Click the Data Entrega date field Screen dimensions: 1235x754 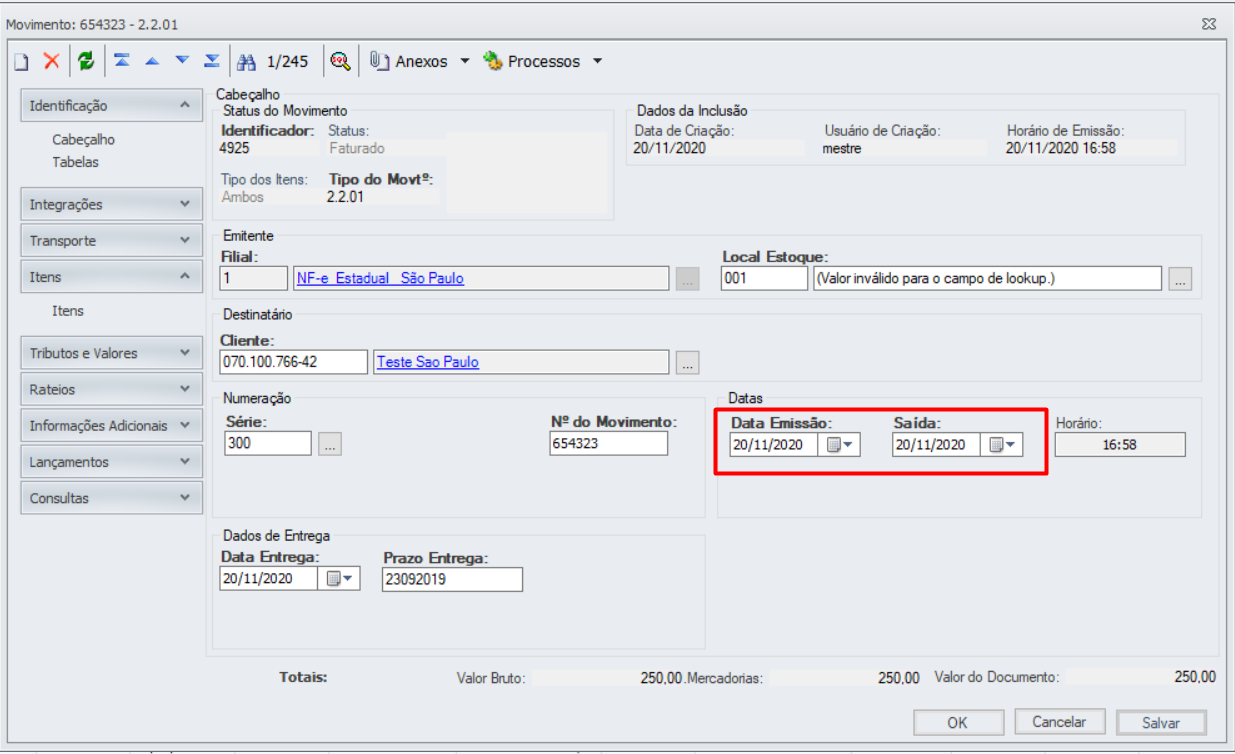click(x=268, y=579)
